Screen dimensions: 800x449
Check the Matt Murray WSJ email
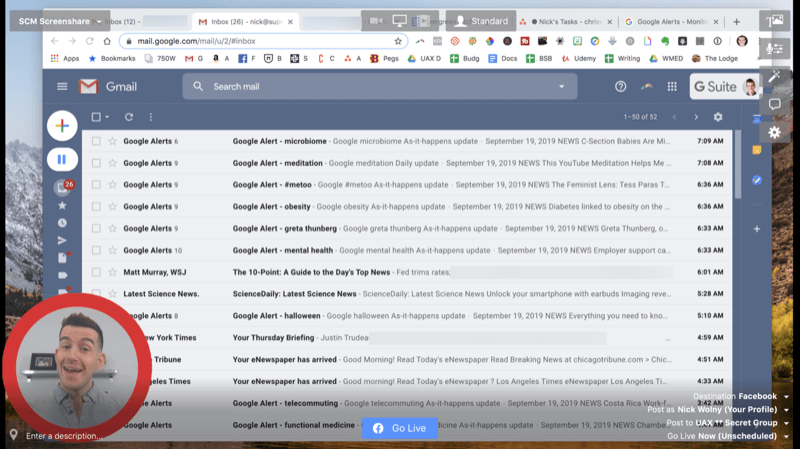96,272
